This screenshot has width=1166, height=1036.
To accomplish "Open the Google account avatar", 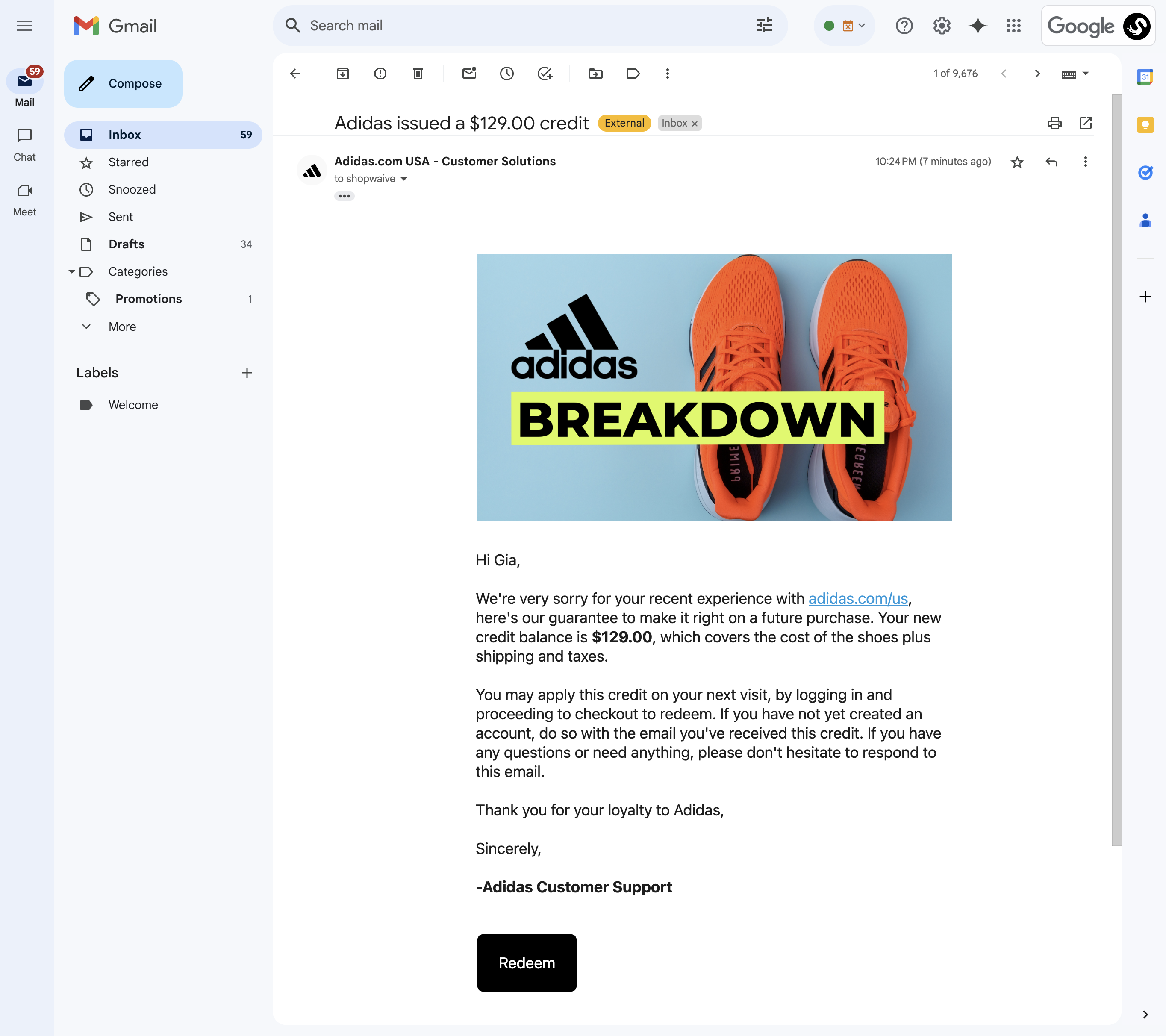I will coord(1137,26).
